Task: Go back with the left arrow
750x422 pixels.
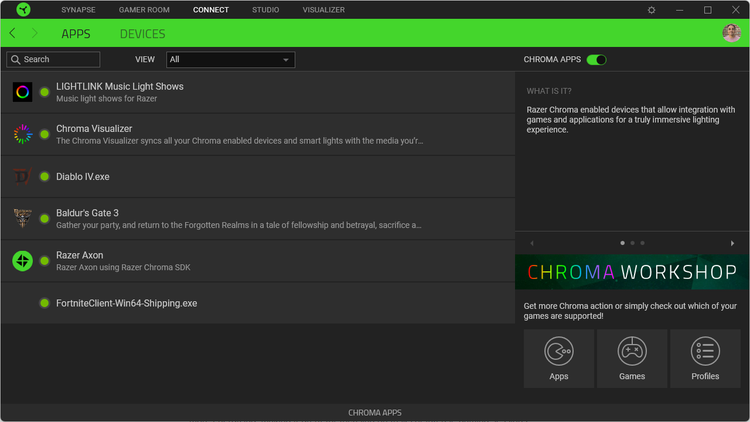Action: [x=12, y=33]
